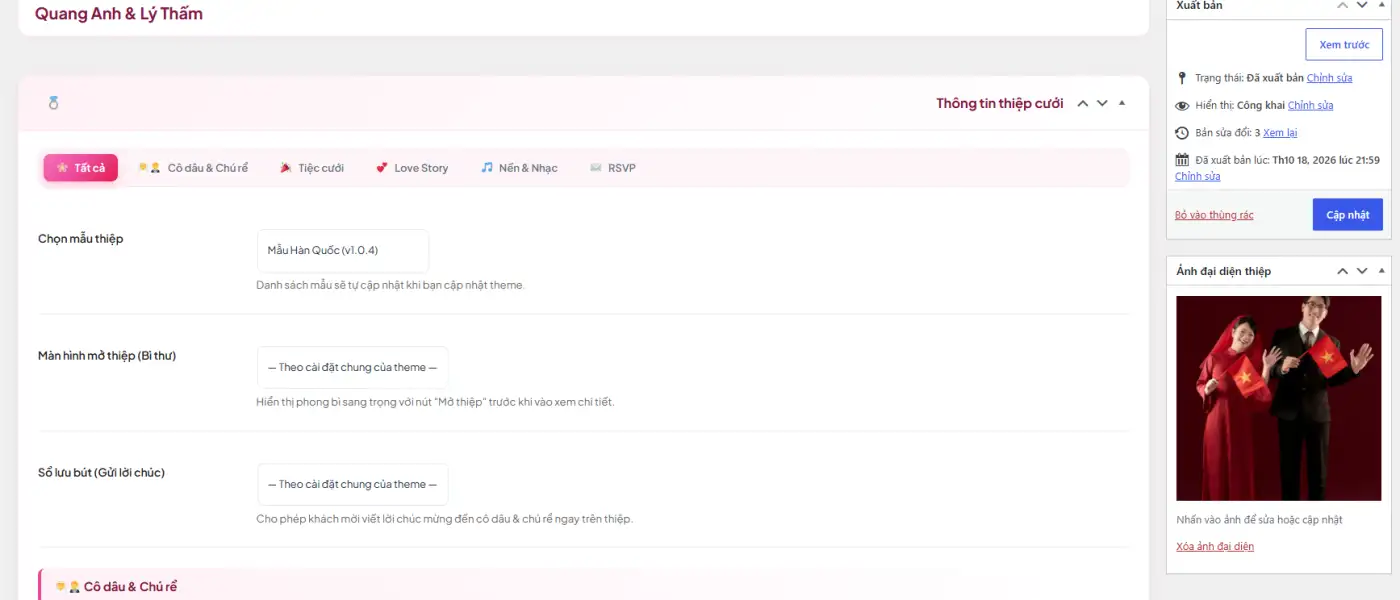Viewport: 1400px width, 600px height.
Task: Click the ring icon in the panel header
Action: coord(54,103)
